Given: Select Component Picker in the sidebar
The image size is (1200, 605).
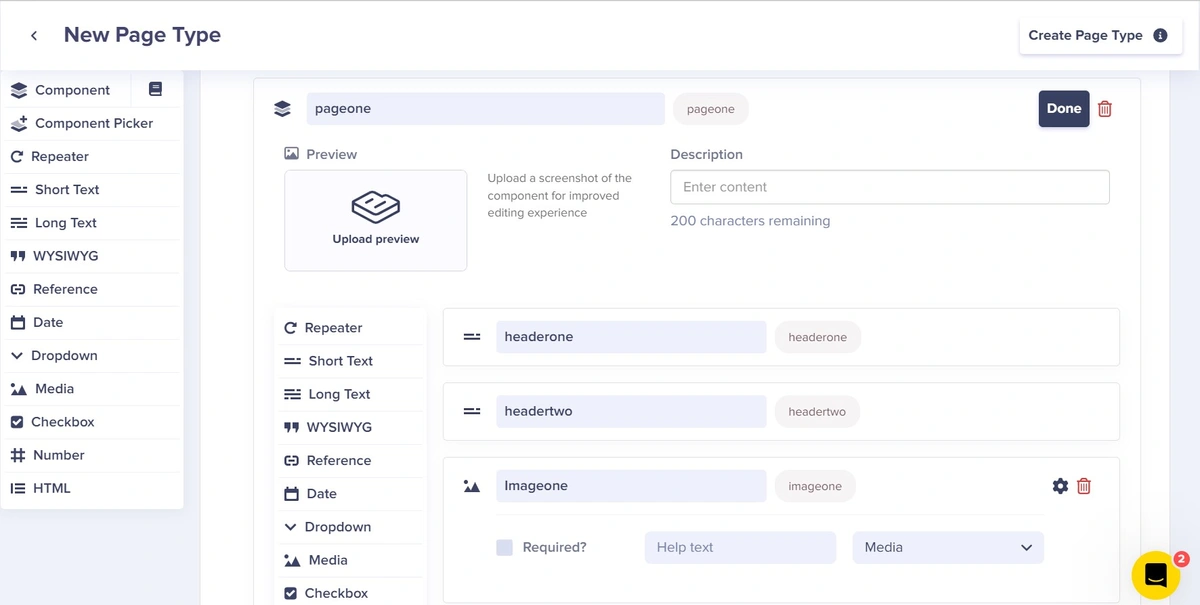Looking at the screenshot, I should [x=93, y=123].
